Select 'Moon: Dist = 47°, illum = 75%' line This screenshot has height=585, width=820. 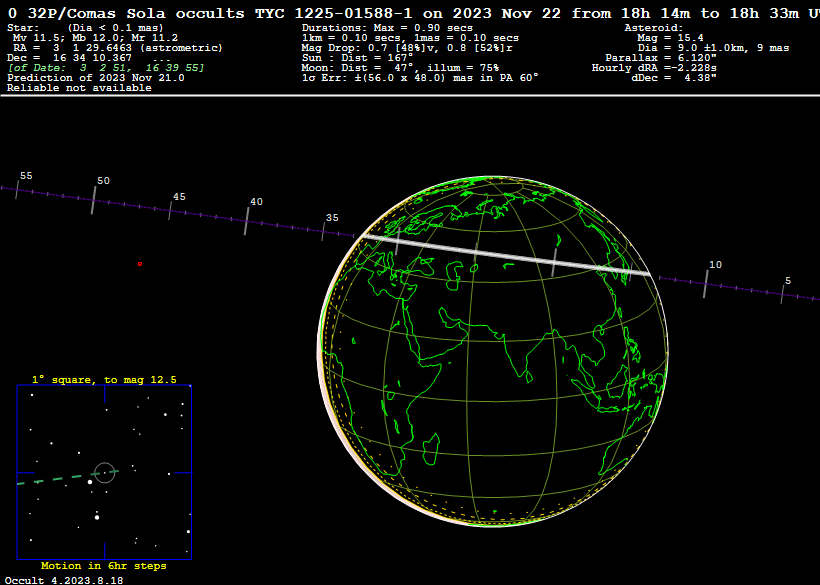click(400, 68)
